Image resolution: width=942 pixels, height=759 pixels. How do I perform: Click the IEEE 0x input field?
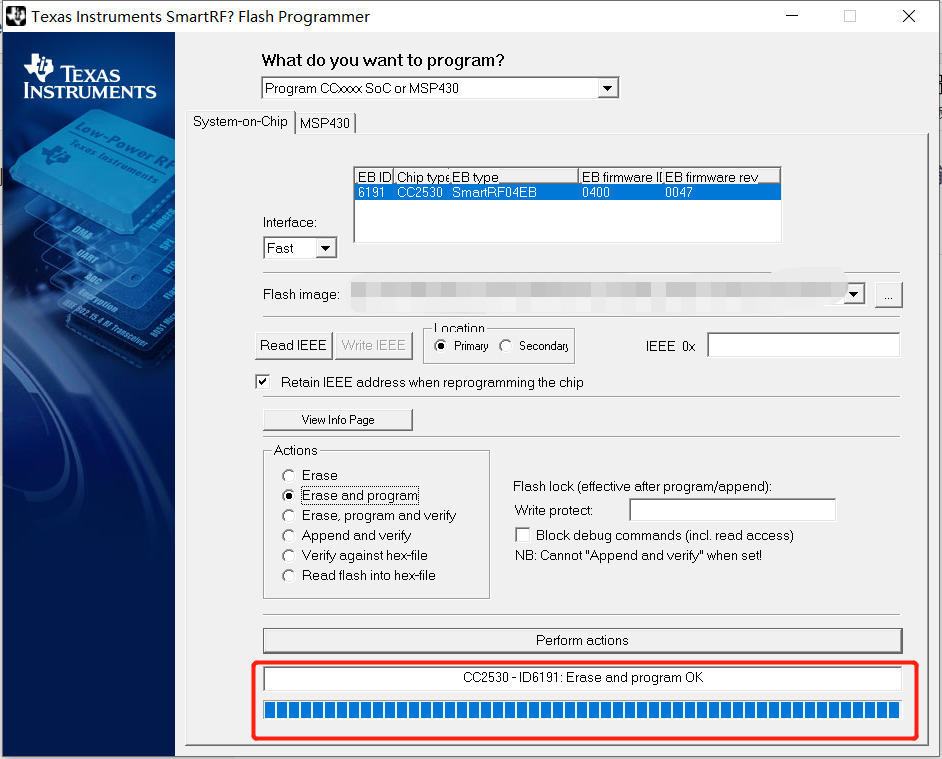[802, 344]
